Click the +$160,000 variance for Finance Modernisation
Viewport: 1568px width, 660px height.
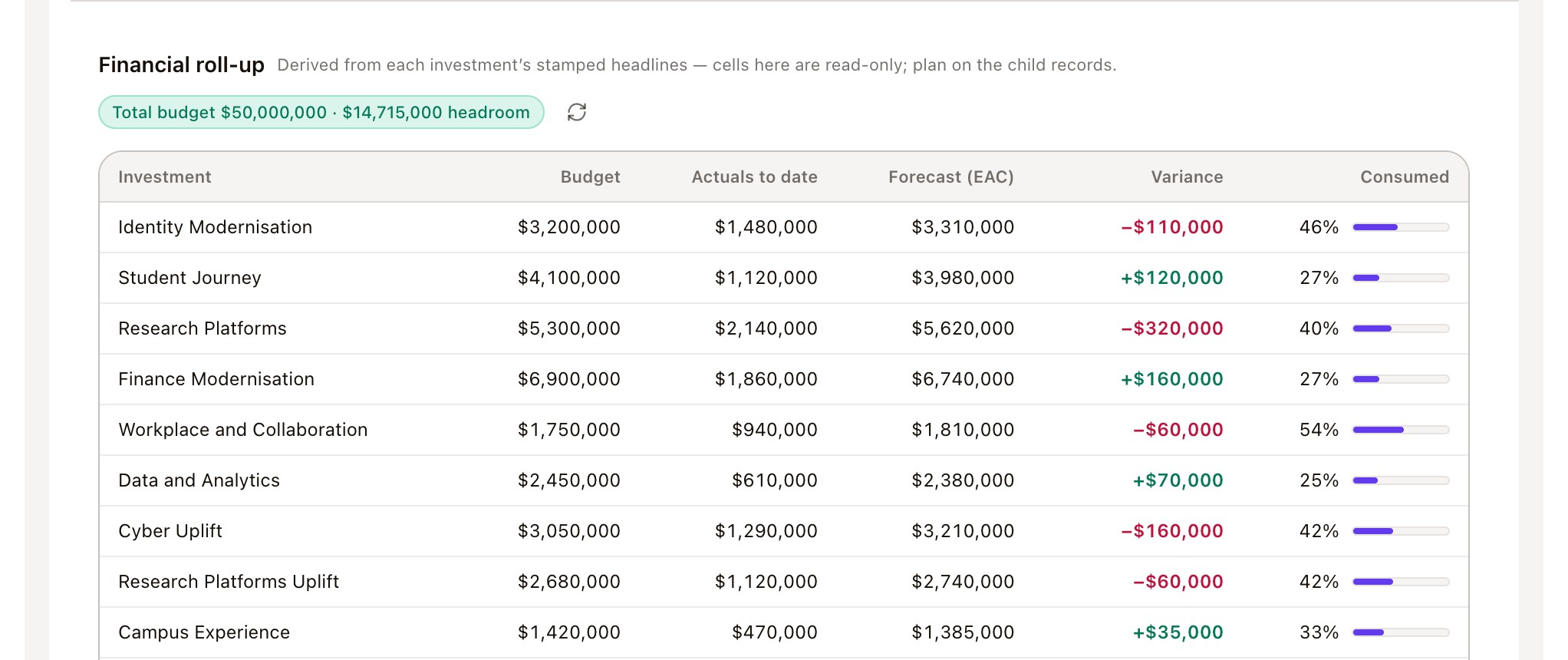click(x=1172, y=379)
